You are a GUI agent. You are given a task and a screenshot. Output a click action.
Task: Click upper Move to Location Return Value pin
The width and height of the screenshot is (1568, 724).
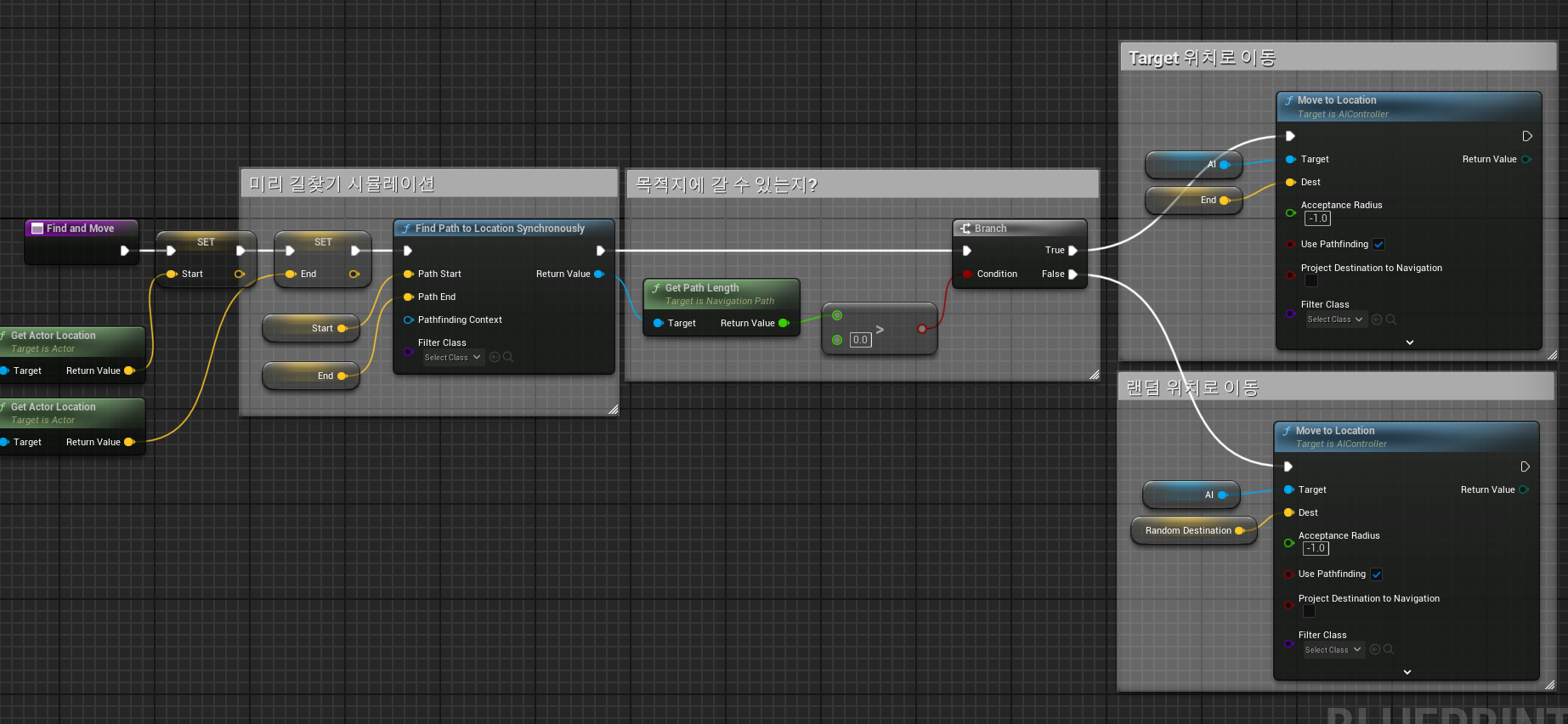click(1526, 159)
